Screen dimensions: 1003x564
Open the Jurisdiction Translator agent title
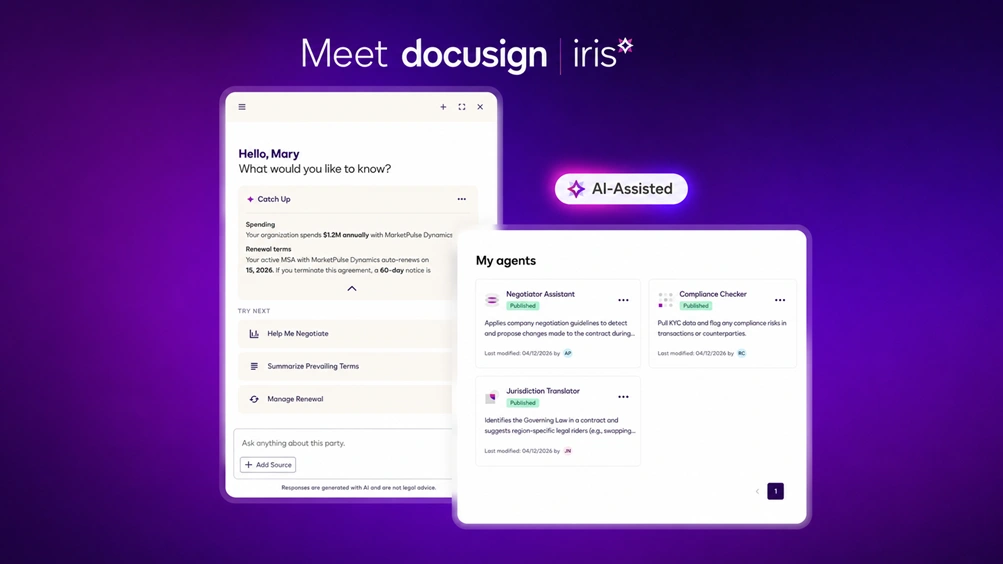tap(543, 391)
